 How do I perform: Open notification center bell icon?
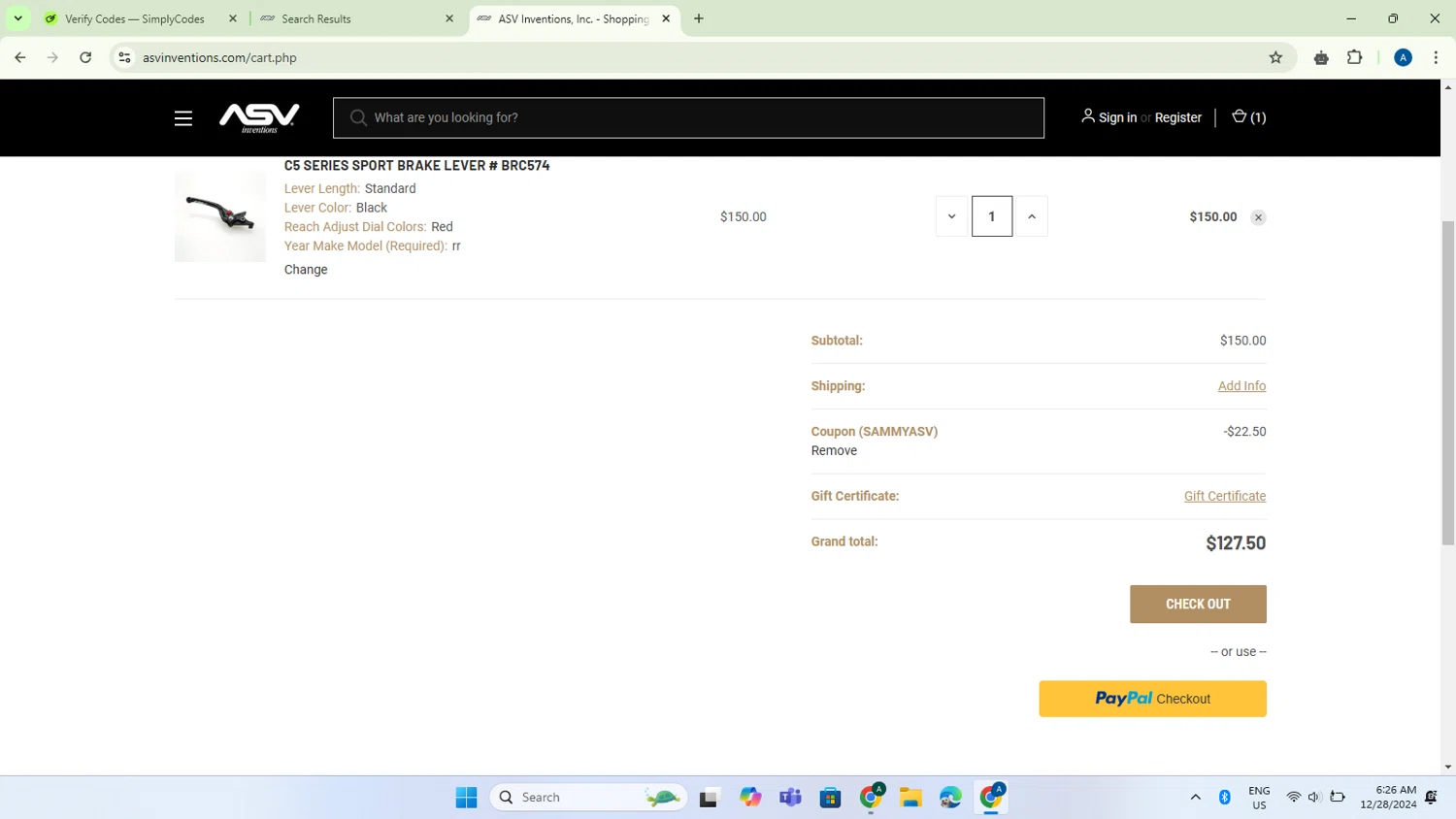(1431, 798)
